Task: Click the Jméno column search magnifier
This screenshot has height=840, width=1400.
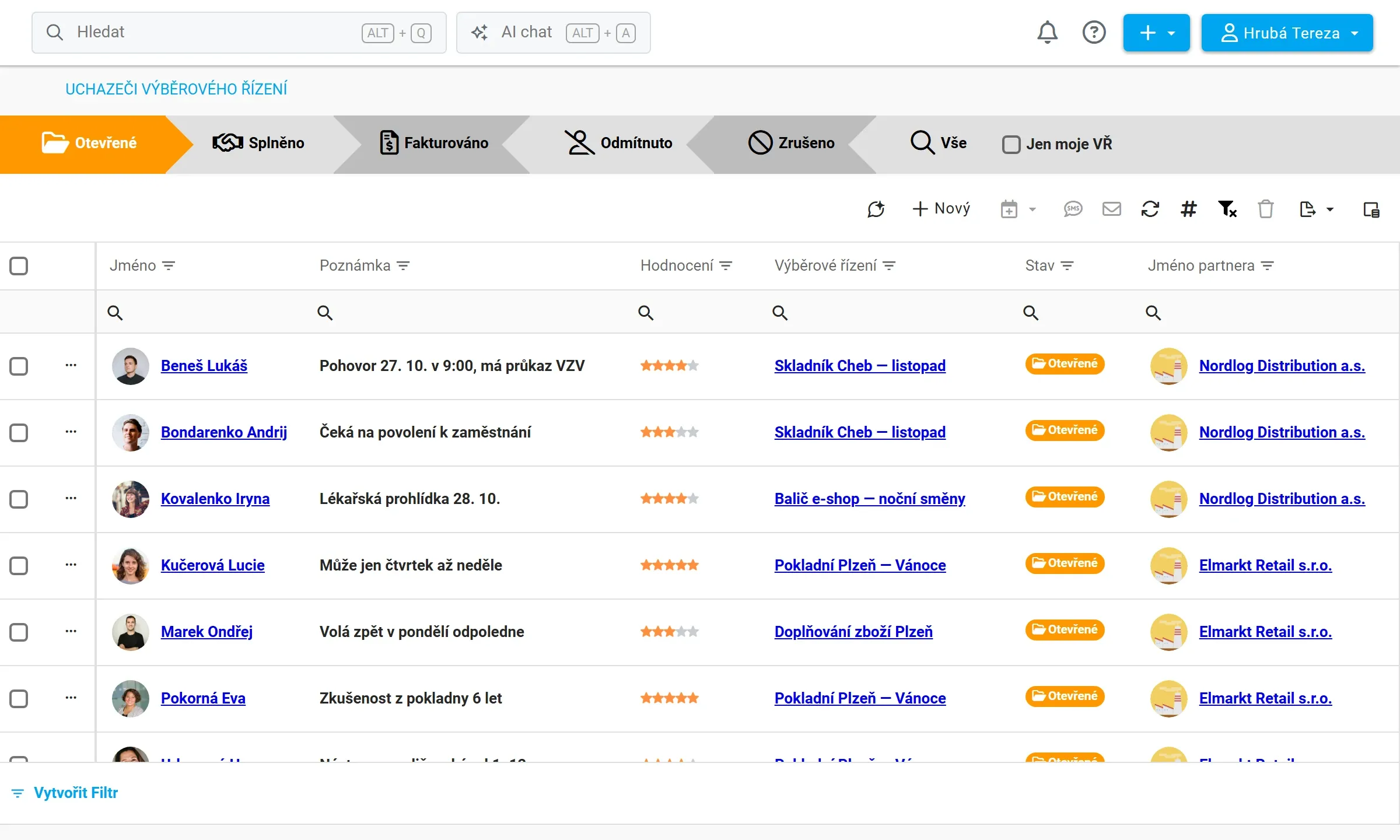Action: [115, 313]
